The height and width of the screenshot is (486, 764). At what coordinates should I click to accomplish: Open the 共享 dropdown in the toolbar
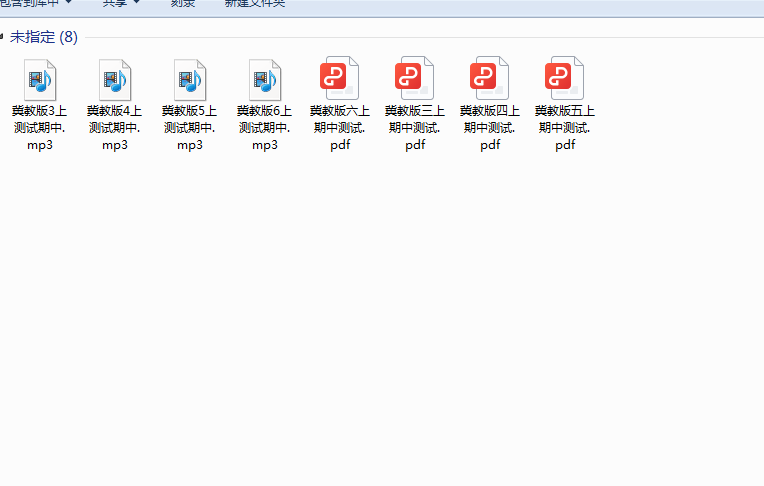[121, 3]
